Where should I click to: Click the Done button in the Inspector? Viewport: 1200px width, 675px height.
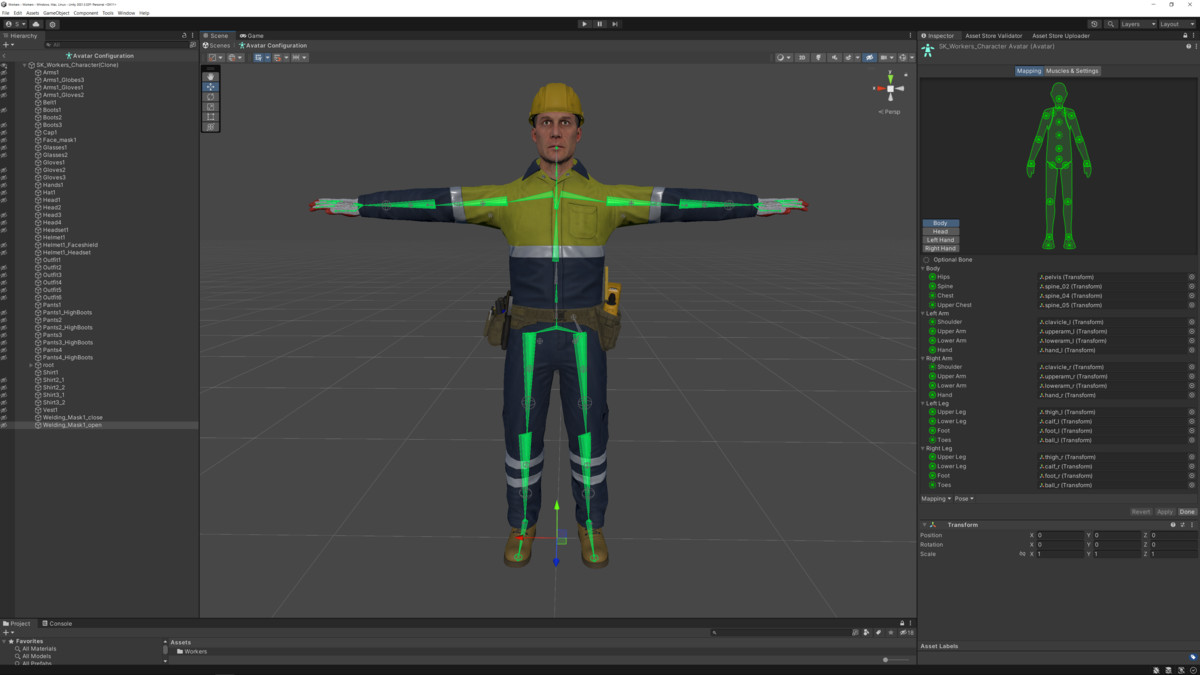tap(1189, 511)
